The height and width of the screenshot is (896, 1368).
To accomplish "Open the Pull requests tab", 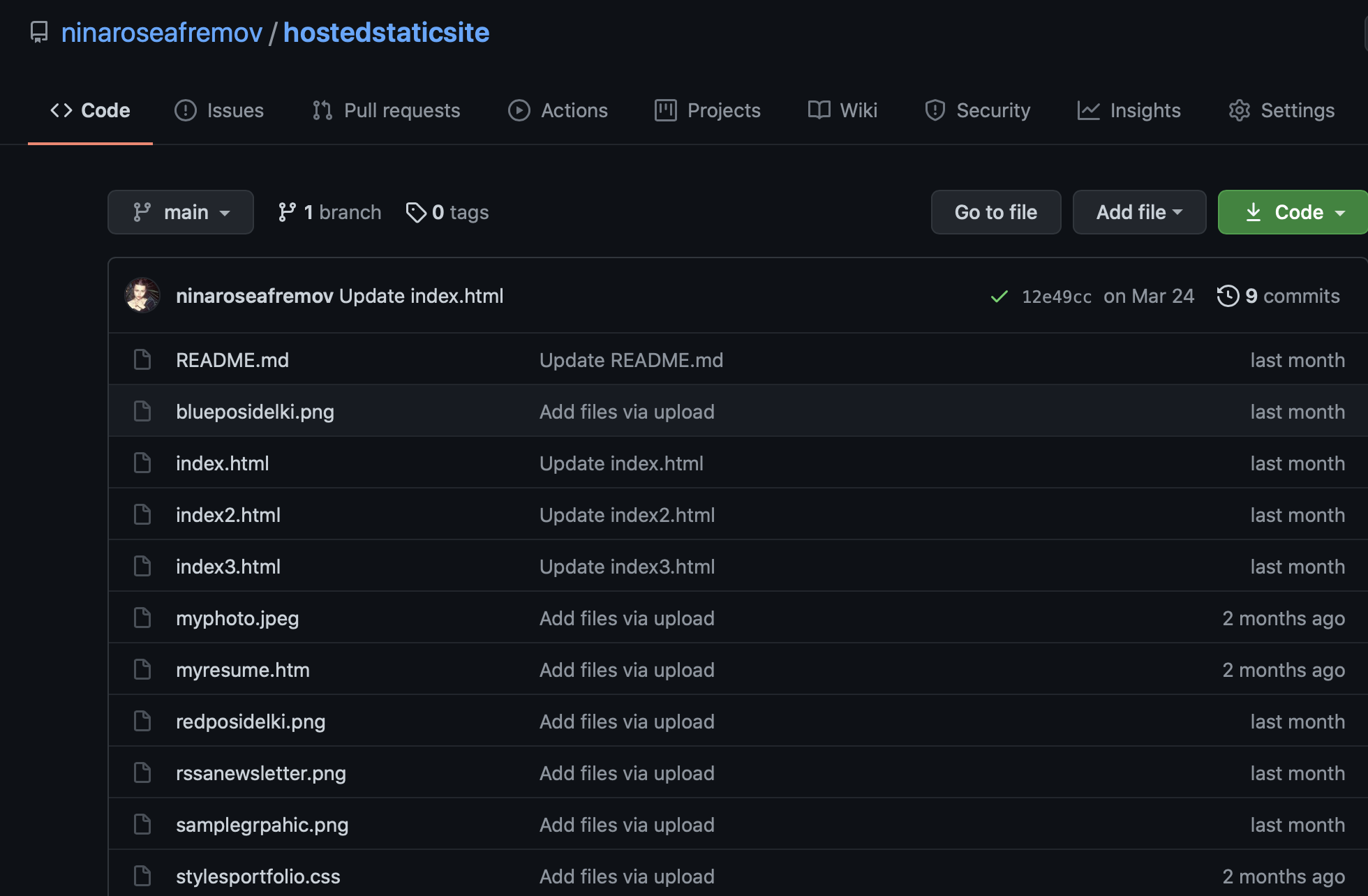I will click(x=386, y=110).
